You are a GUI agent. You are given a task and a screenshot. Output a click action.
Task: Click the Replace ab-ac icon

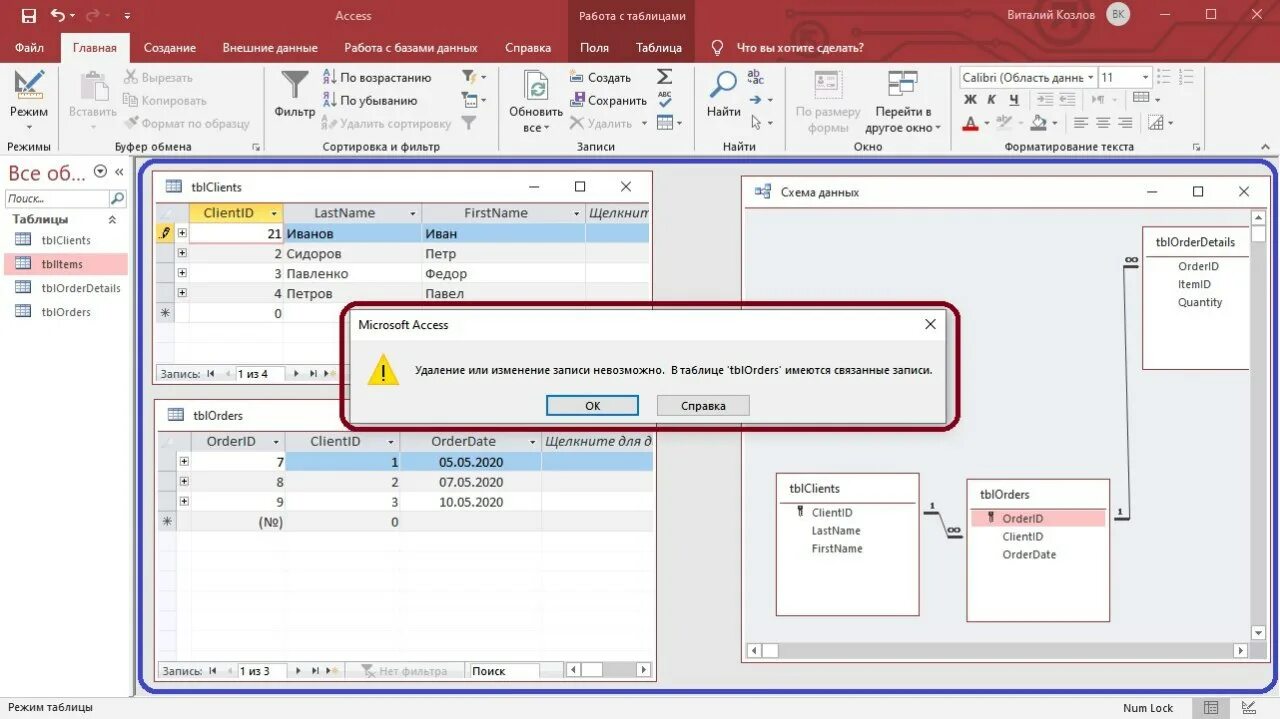tap(755, 77)
